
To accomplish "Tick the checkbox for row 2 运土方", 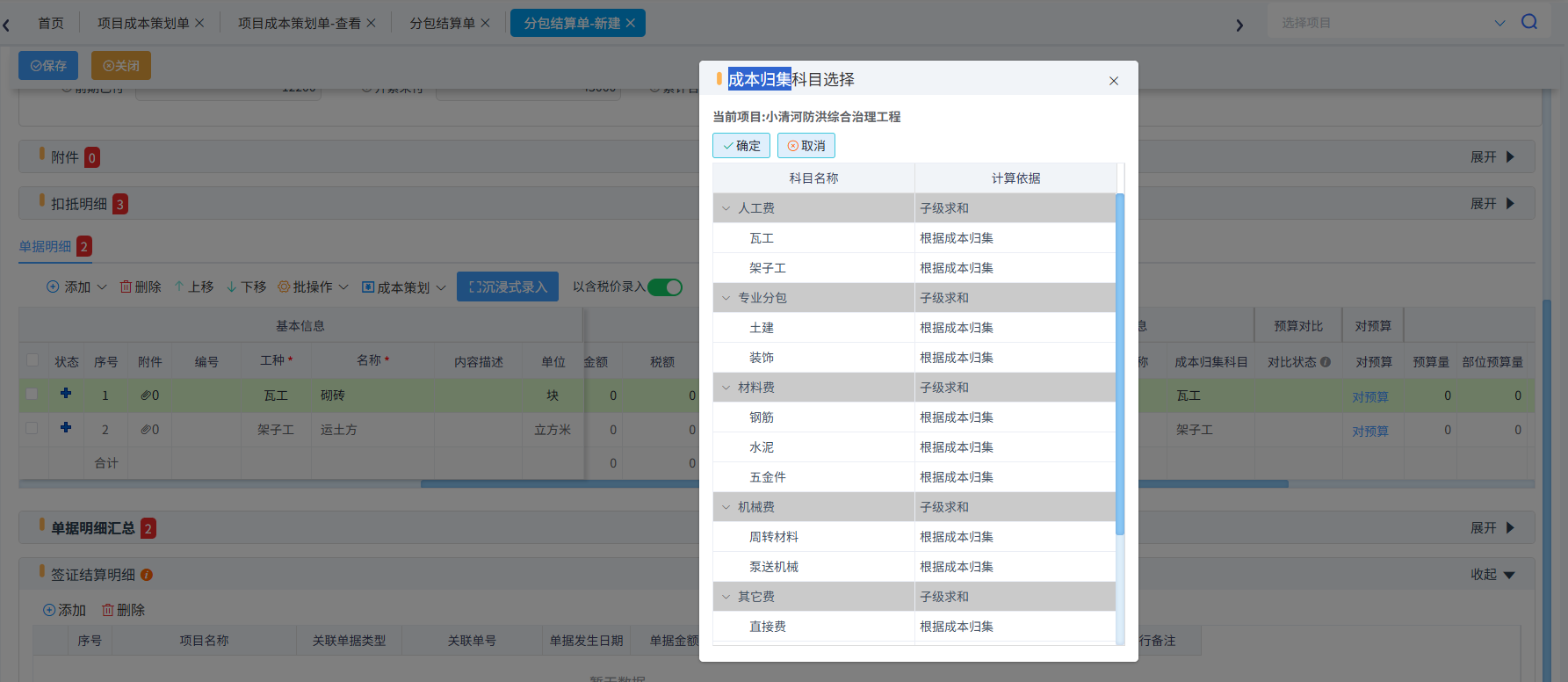I will coord(33,428).
